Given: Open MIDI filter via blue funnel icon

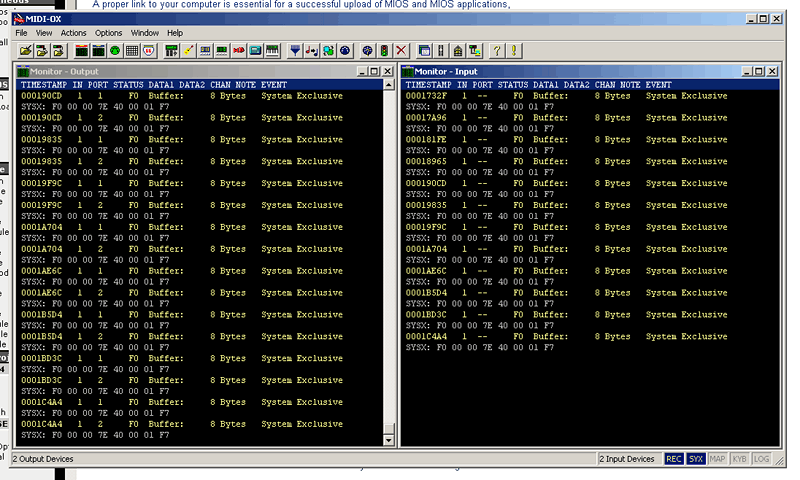Looking at the screenshot, I should pyautogui.click(x=295, y=50).
